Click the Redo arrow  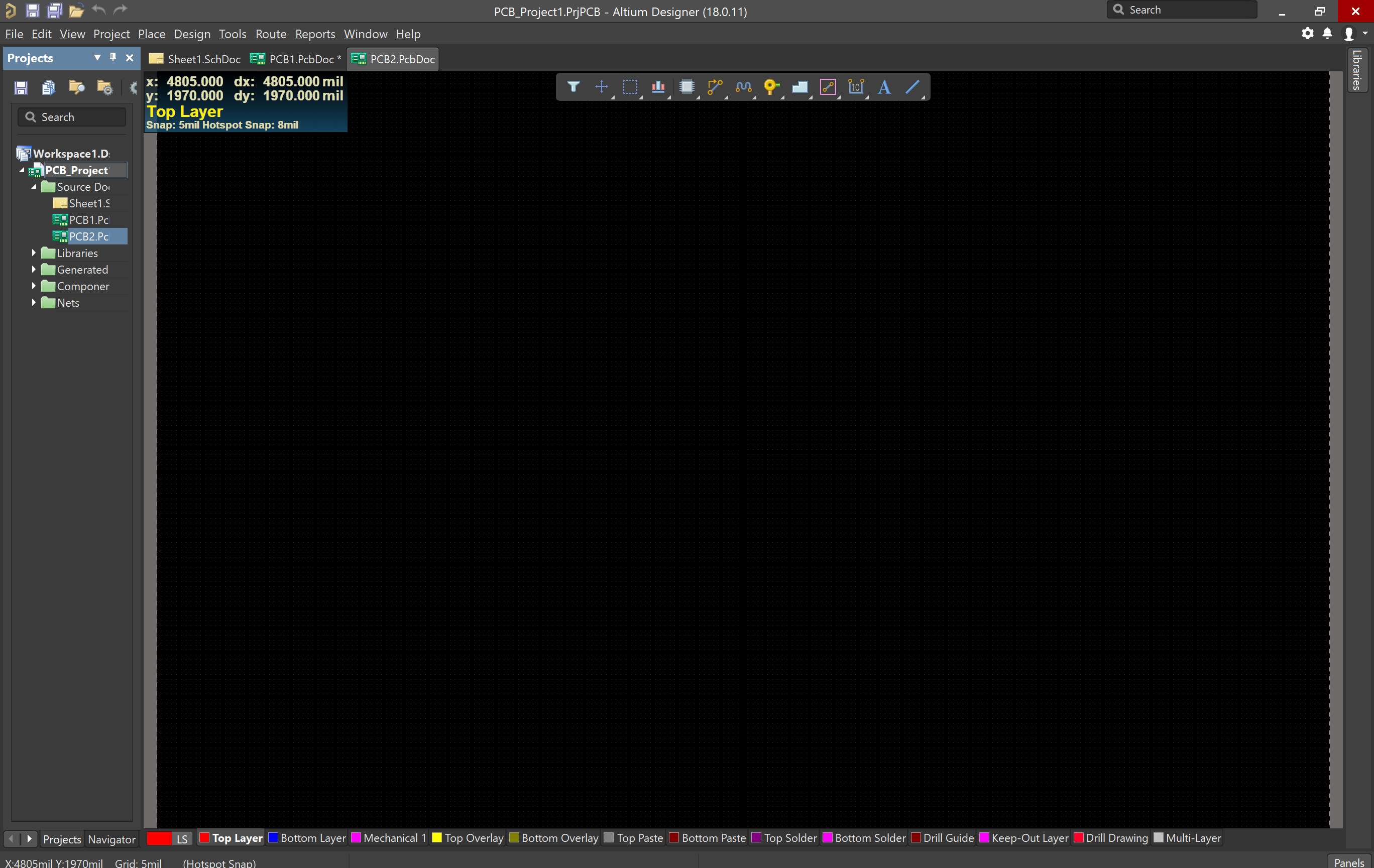[x=121, y=10]
